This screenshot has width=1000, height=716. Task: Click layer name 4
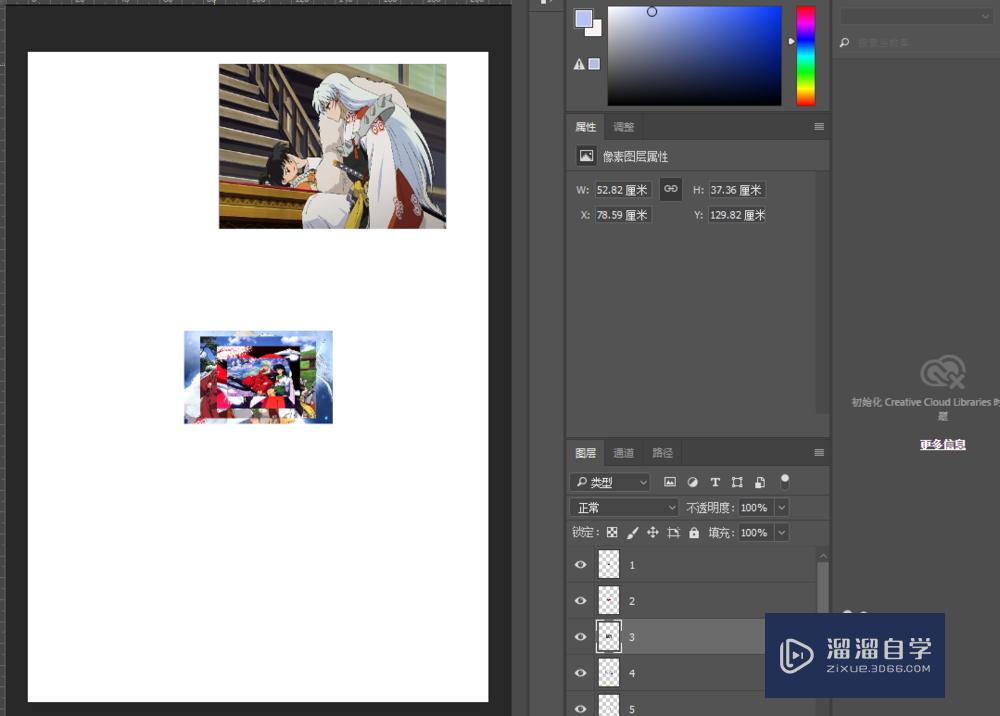click(632, 673)
